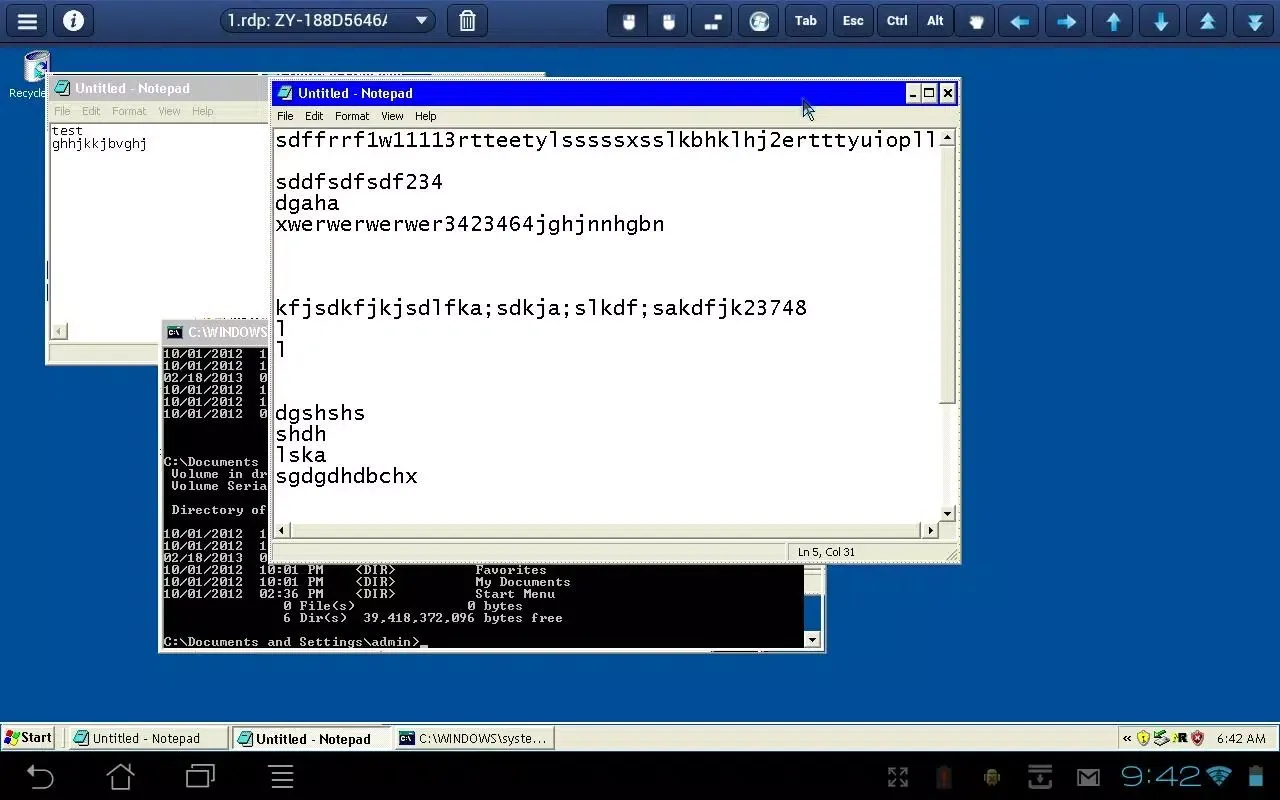Click the line 'sddfsdfsdf234' in Notepad
Image resolution: width=1280 pixels, height=800 pixels.
click(x=359, y=182)
